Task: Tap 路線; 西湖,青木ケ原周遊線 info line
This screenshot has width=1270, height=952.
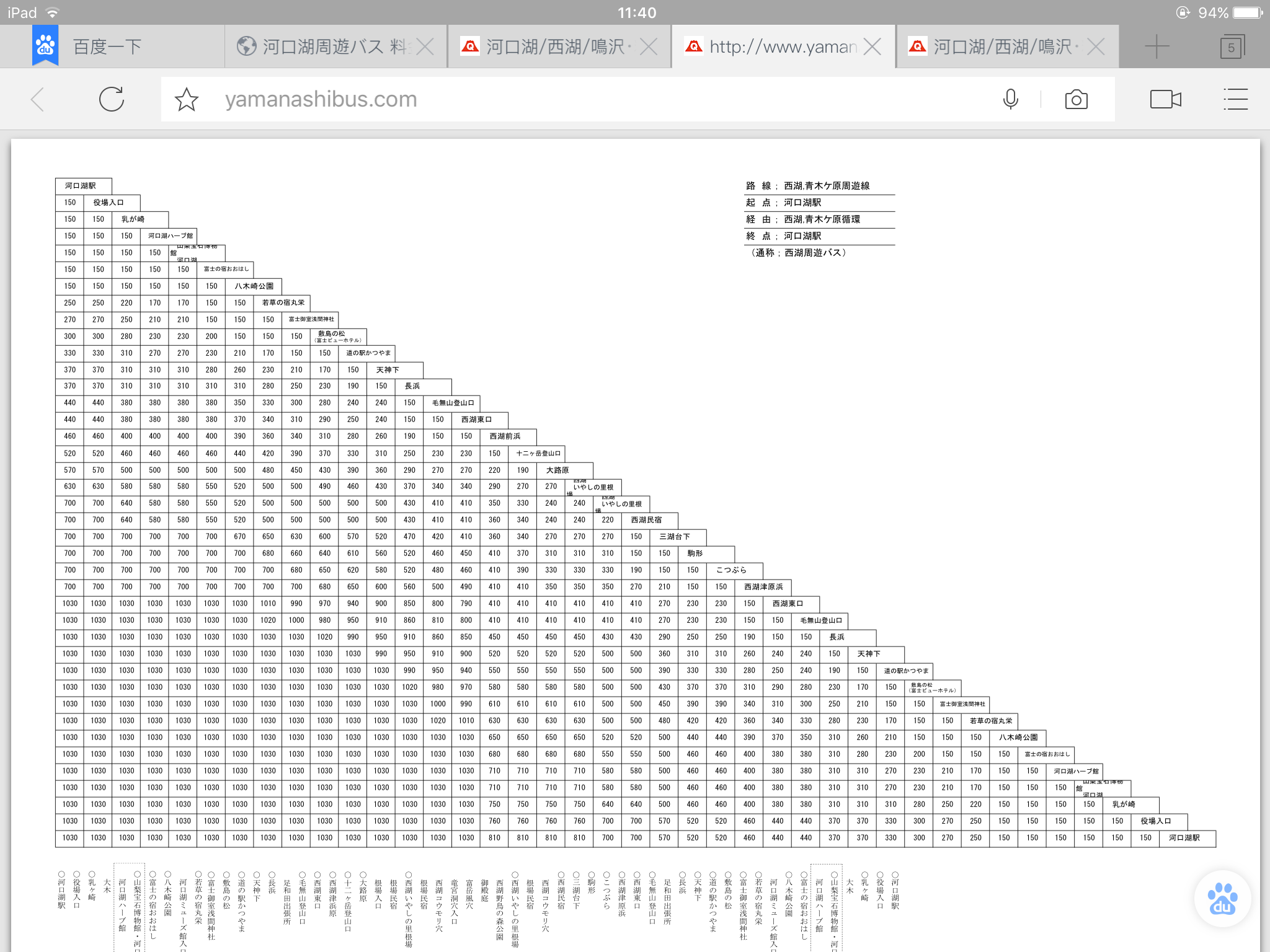Action: [807, 186]
